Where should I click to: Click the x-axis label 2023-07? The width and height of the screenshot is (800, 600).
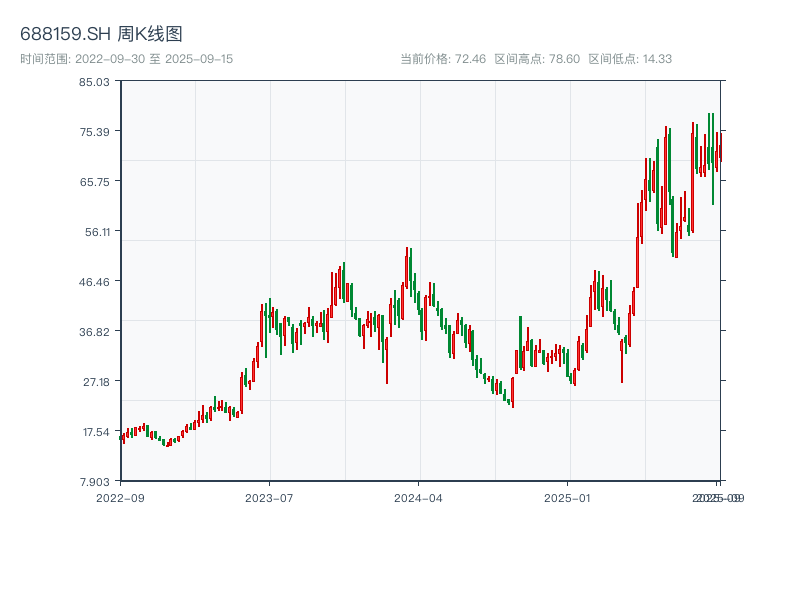point(269,498)
